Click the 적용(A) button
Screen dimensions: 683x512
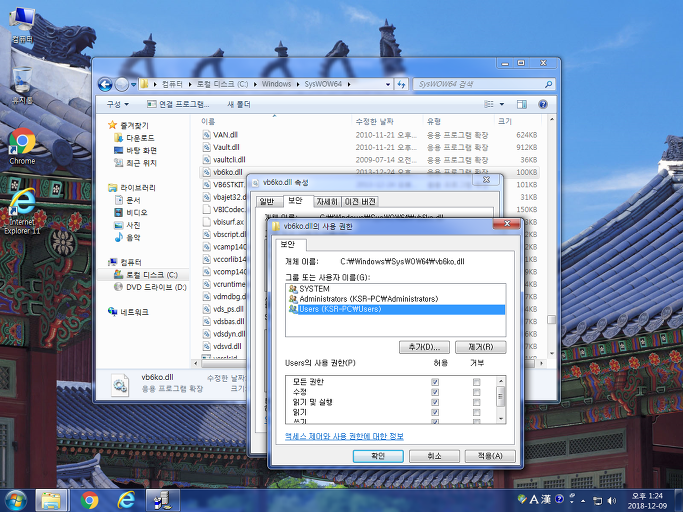point(490,456)
